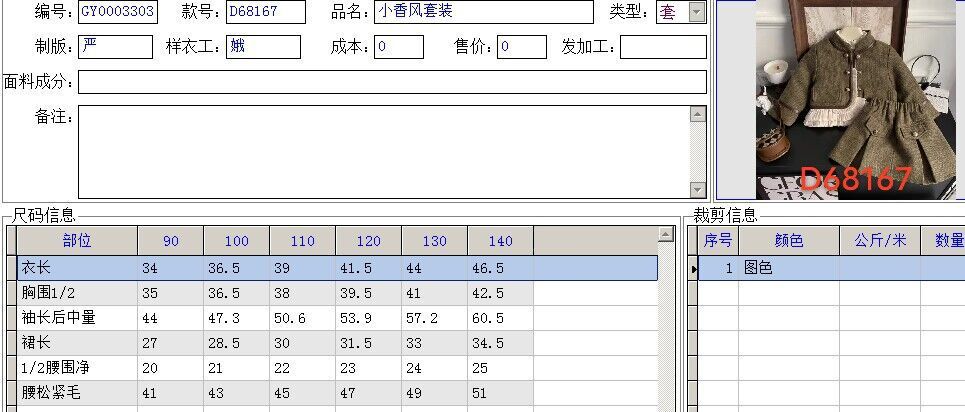Screen dimensions: 965x412
Task: Click the 100 size column header
Action: tap(236, 241)
